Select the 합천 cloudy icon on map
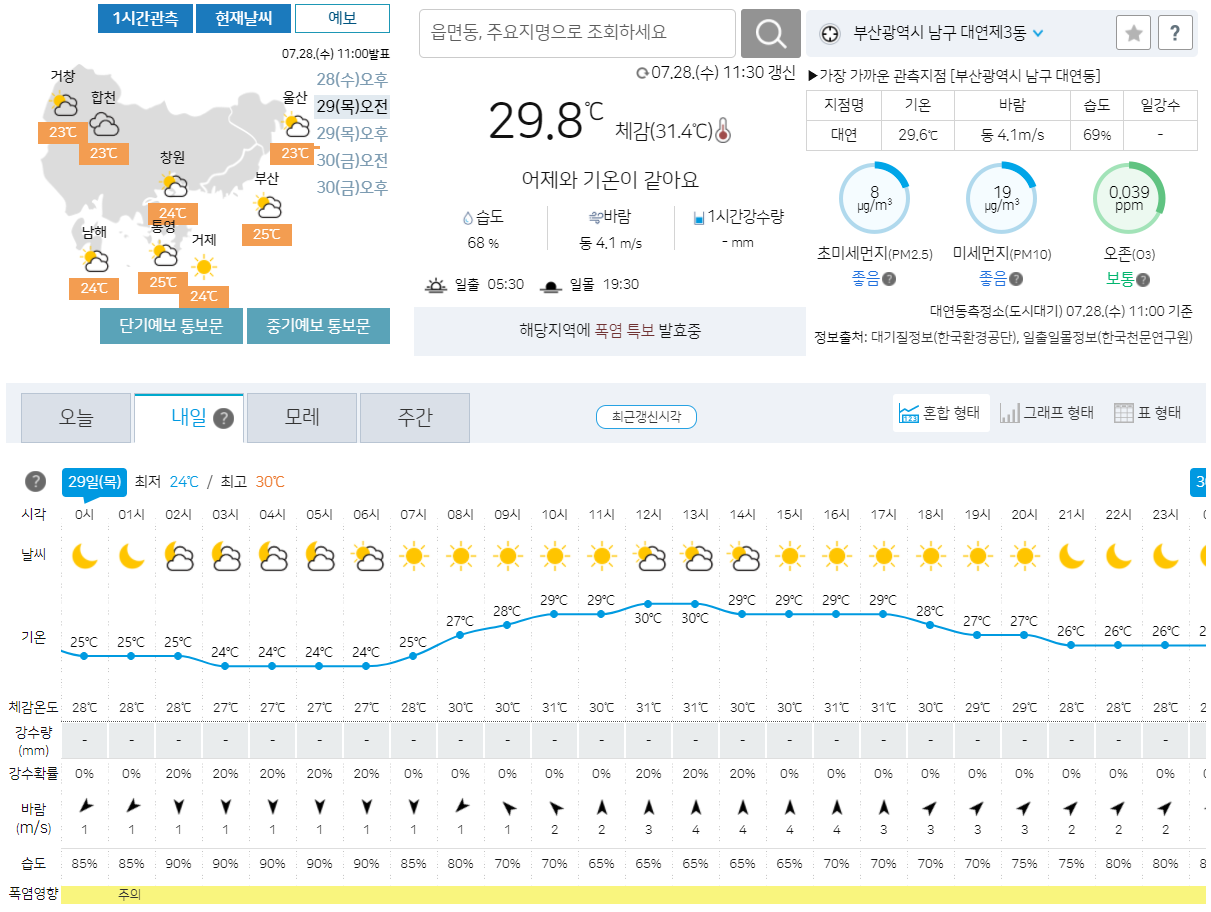 [x=104, y=124]
